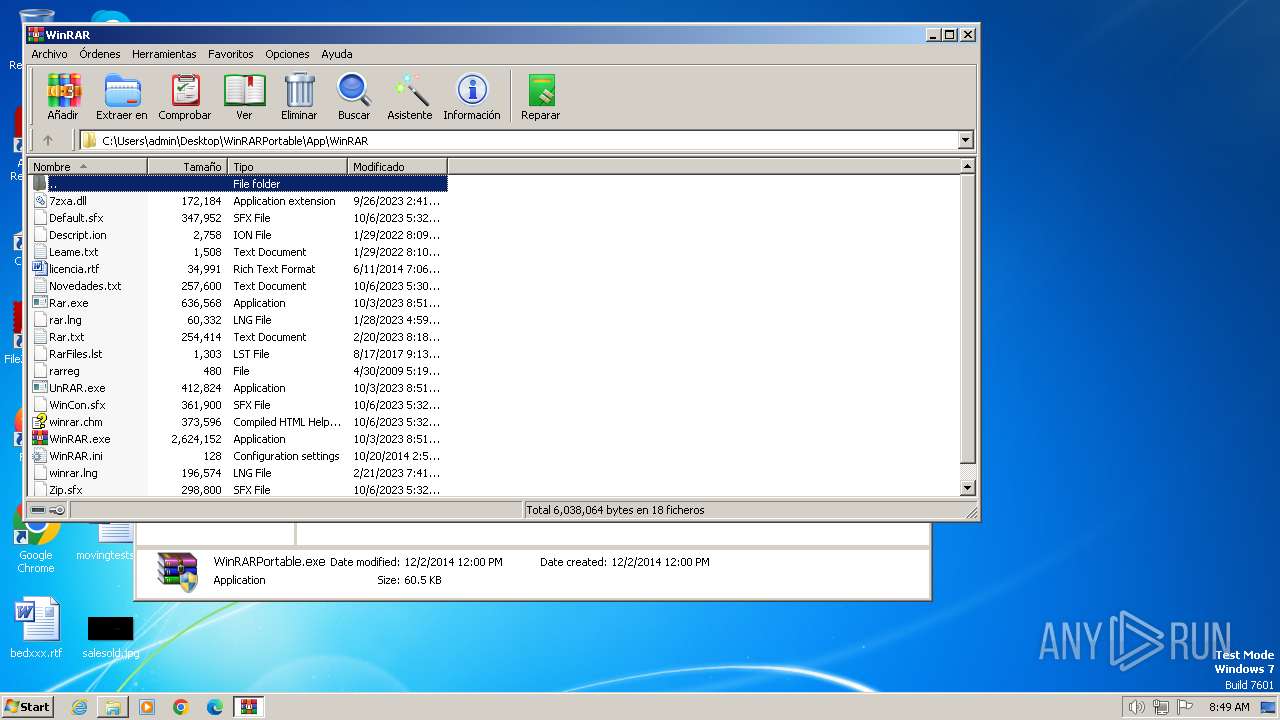1280x720 pixels.
Task: Open salesold.jpg desktop file
Action: coord(110,637)
